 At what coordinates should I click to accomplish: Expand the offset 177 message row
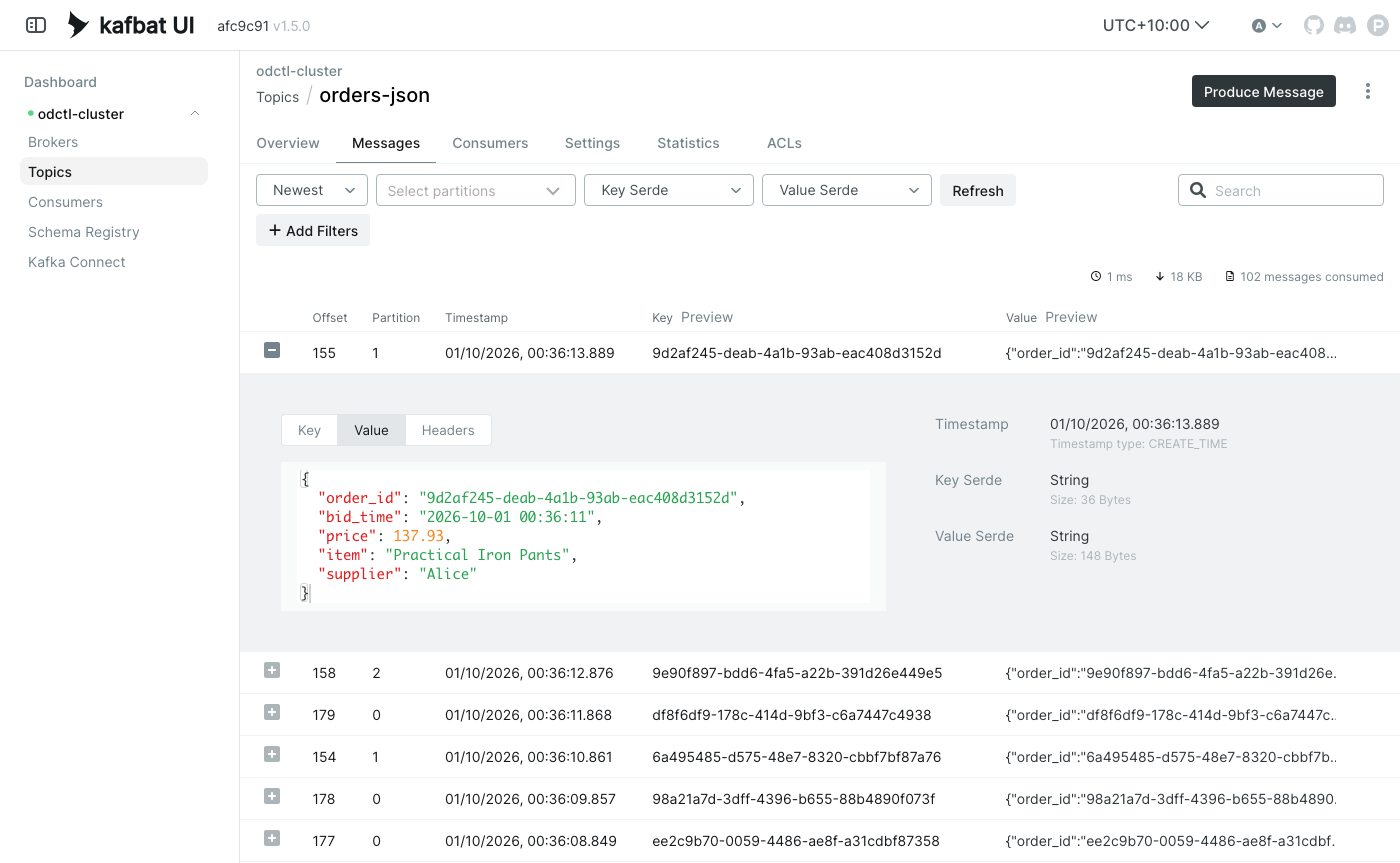click(x=272, y=838)
